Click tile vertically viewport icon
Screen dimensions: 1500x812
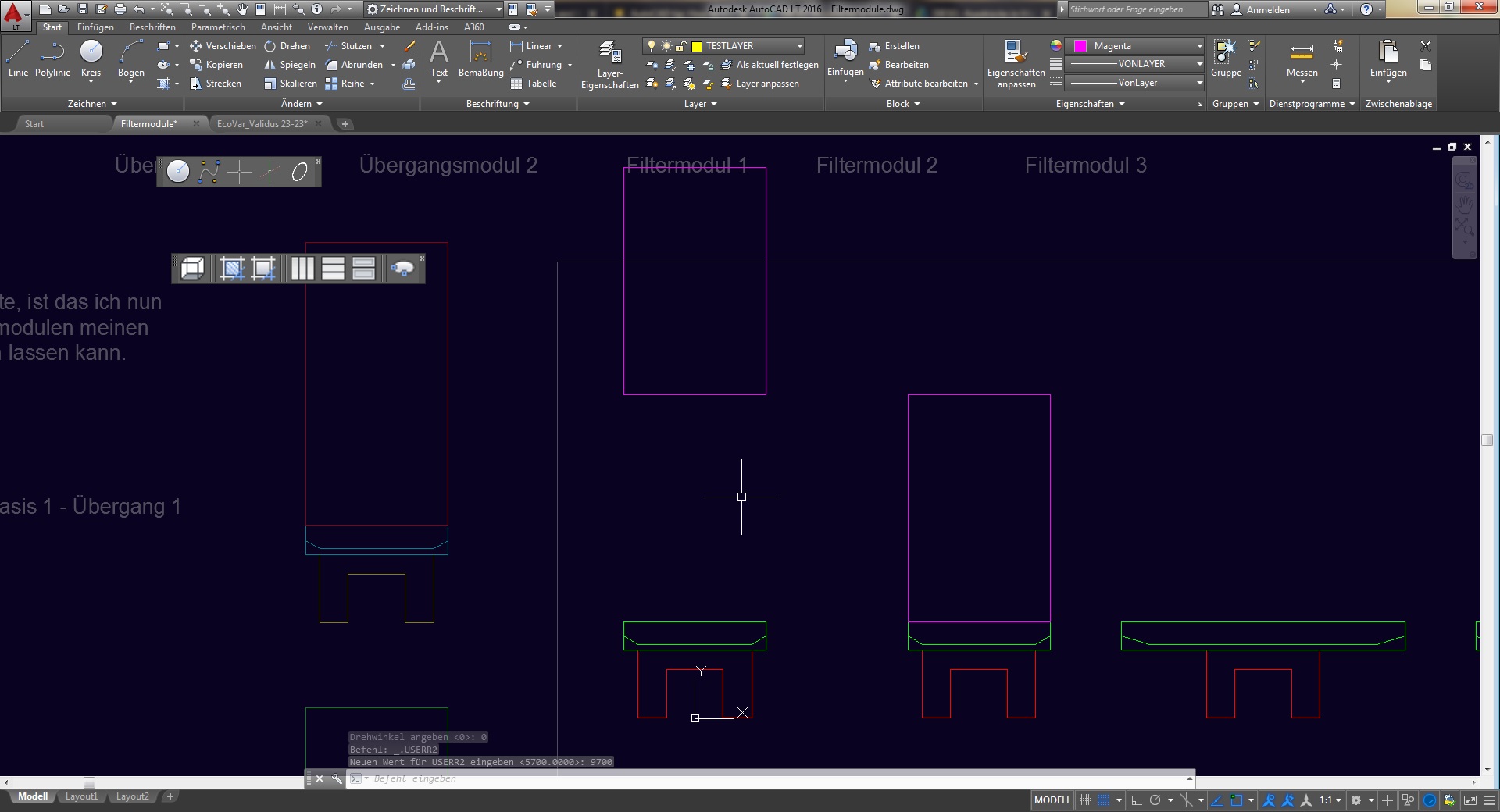click(302, 269)
